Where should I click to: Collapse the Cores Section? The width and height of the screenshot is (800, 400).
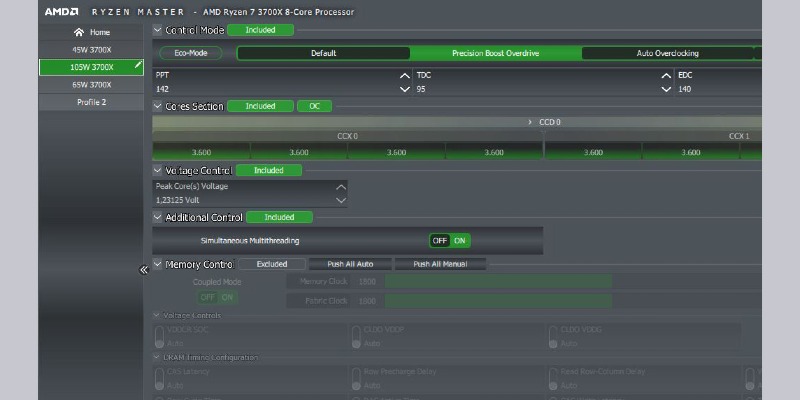point(158,106)
